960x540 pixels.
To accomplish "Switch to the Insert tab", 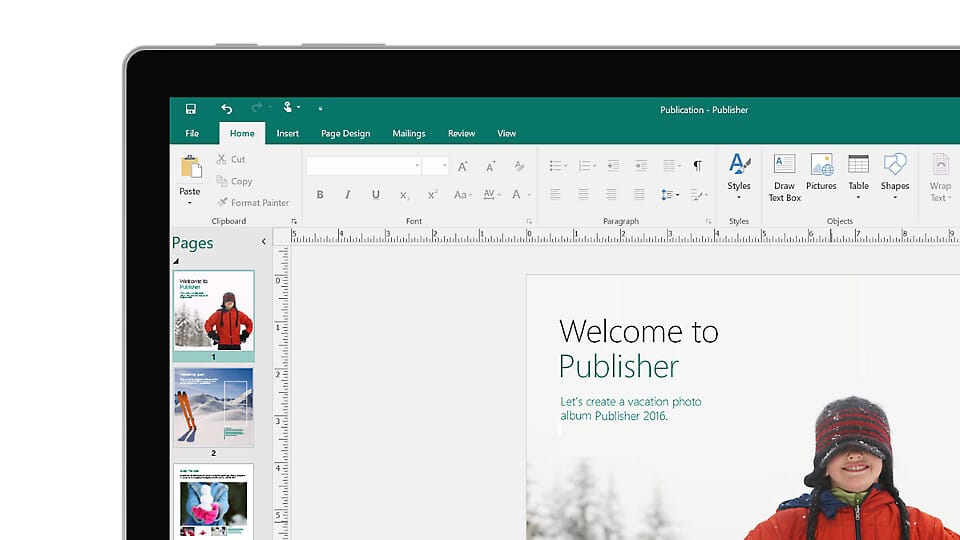I will pyautogui.click(x=287, y=133).
